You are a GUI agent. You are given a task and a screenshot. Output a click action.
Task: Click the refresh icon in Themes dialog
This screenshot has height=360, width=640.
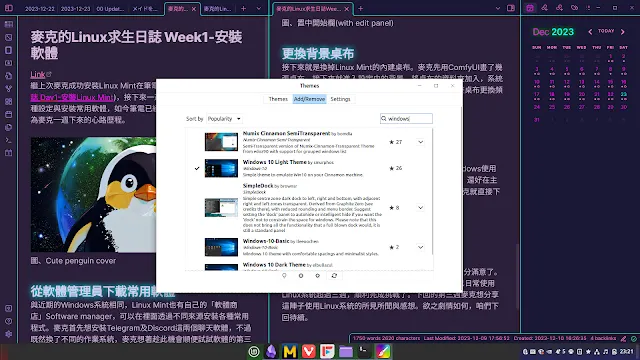(x=334, y=276)
